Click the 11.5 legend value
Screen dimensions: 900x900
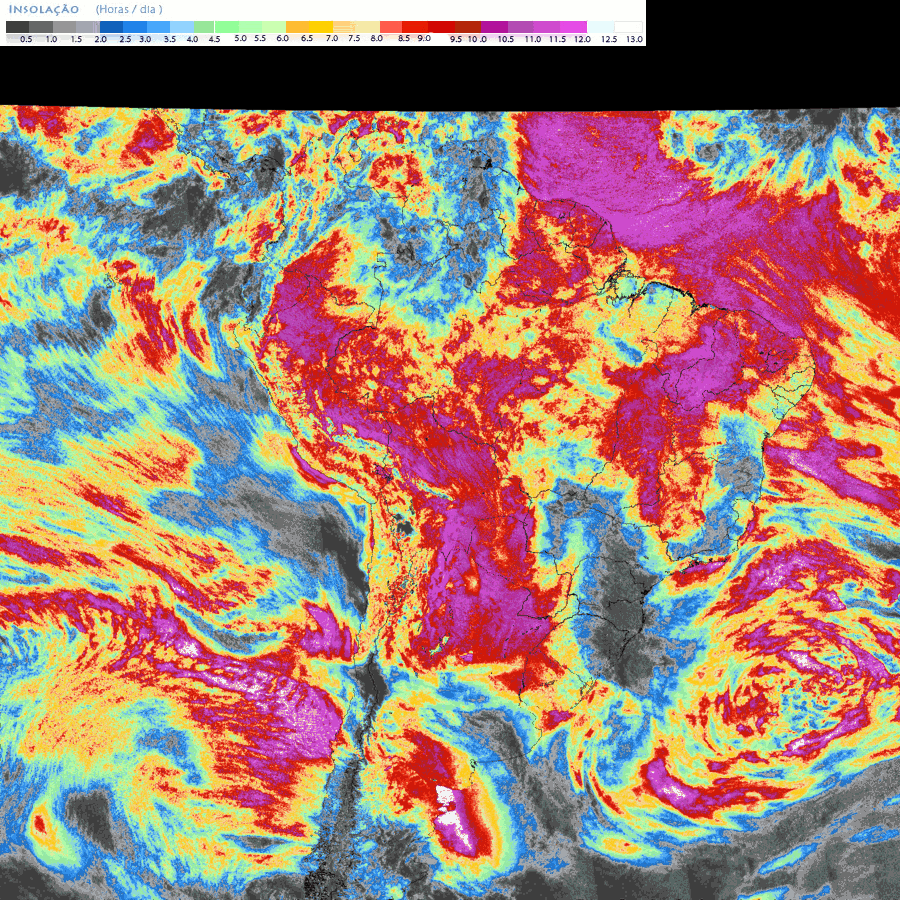click(x=557, y=39)
